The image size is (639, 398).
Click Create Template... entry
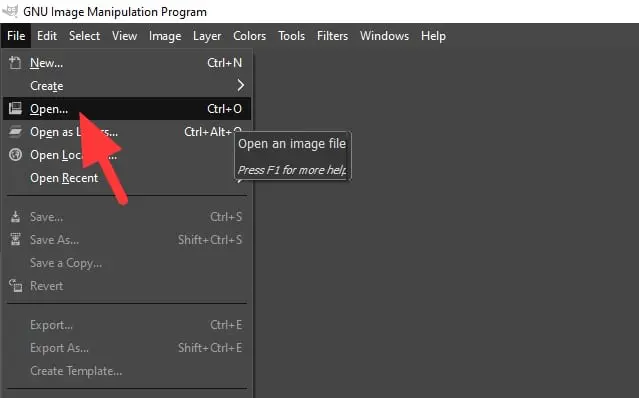point(127,371)
